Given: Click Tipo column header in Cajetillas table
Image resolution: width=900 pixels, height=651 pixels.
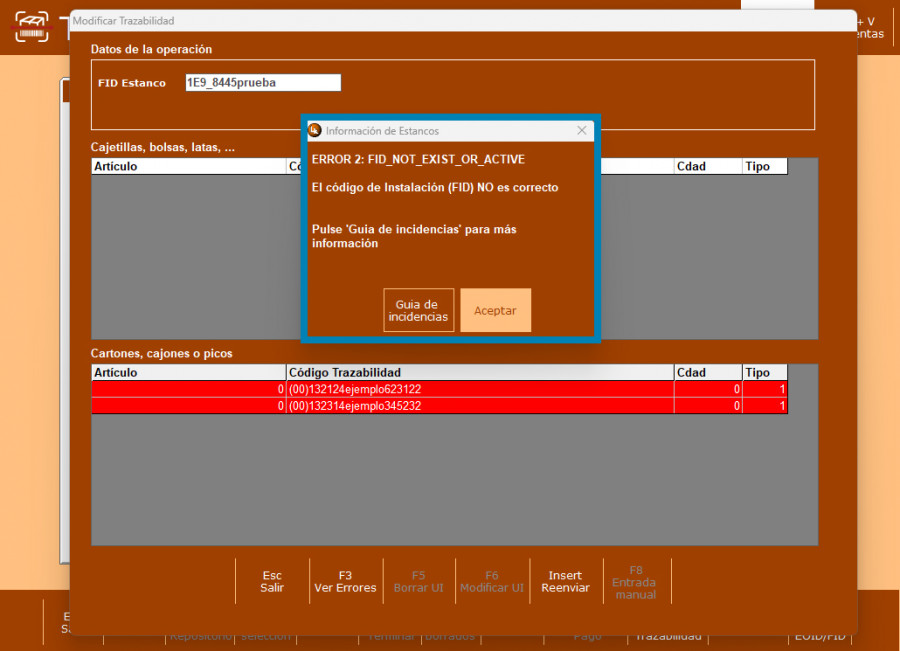Looking at the screenshot, I should click(x=764, y=167).
